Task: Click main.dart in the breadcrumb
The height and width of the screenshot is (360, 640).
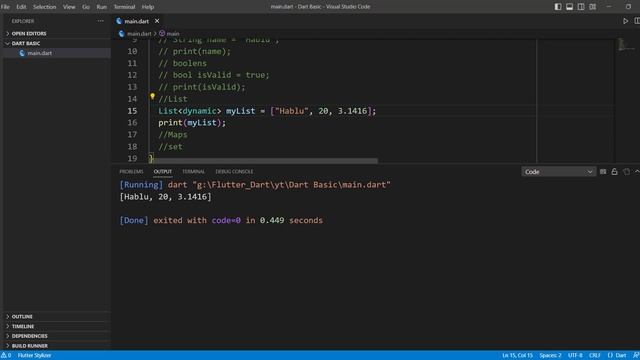Action: (139, 33)
